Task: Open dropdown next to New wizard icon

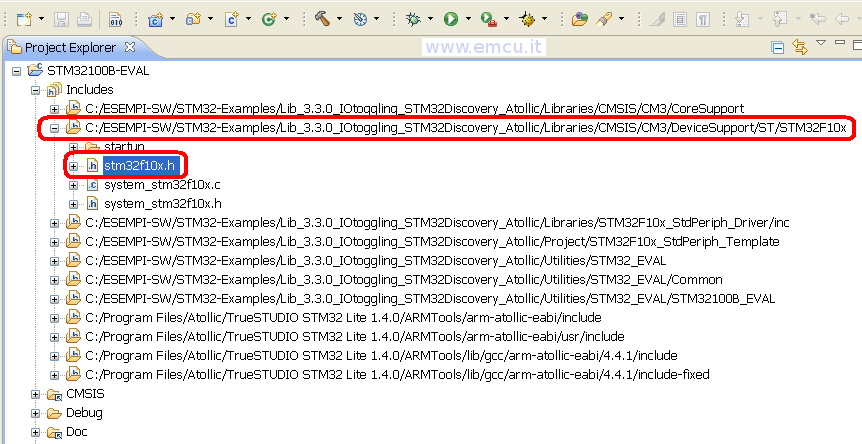Action: (x=42, y=19)
